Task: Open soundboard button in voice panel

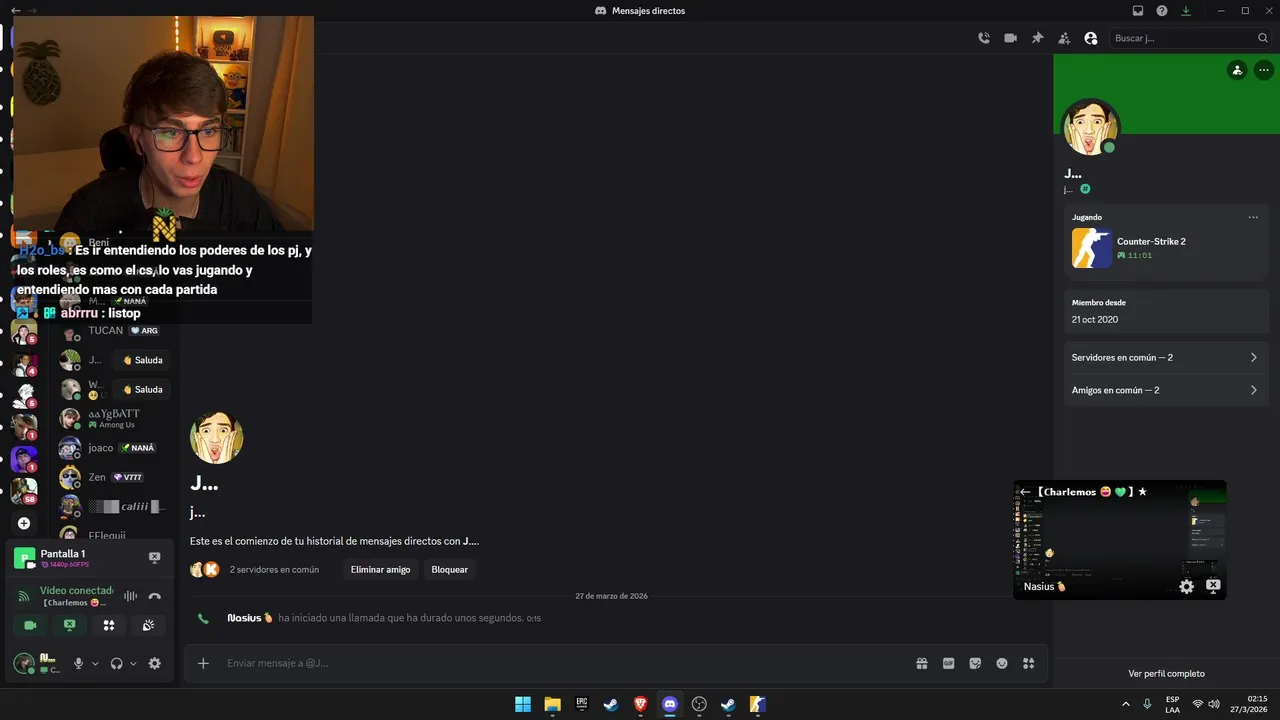Action: 148,625
